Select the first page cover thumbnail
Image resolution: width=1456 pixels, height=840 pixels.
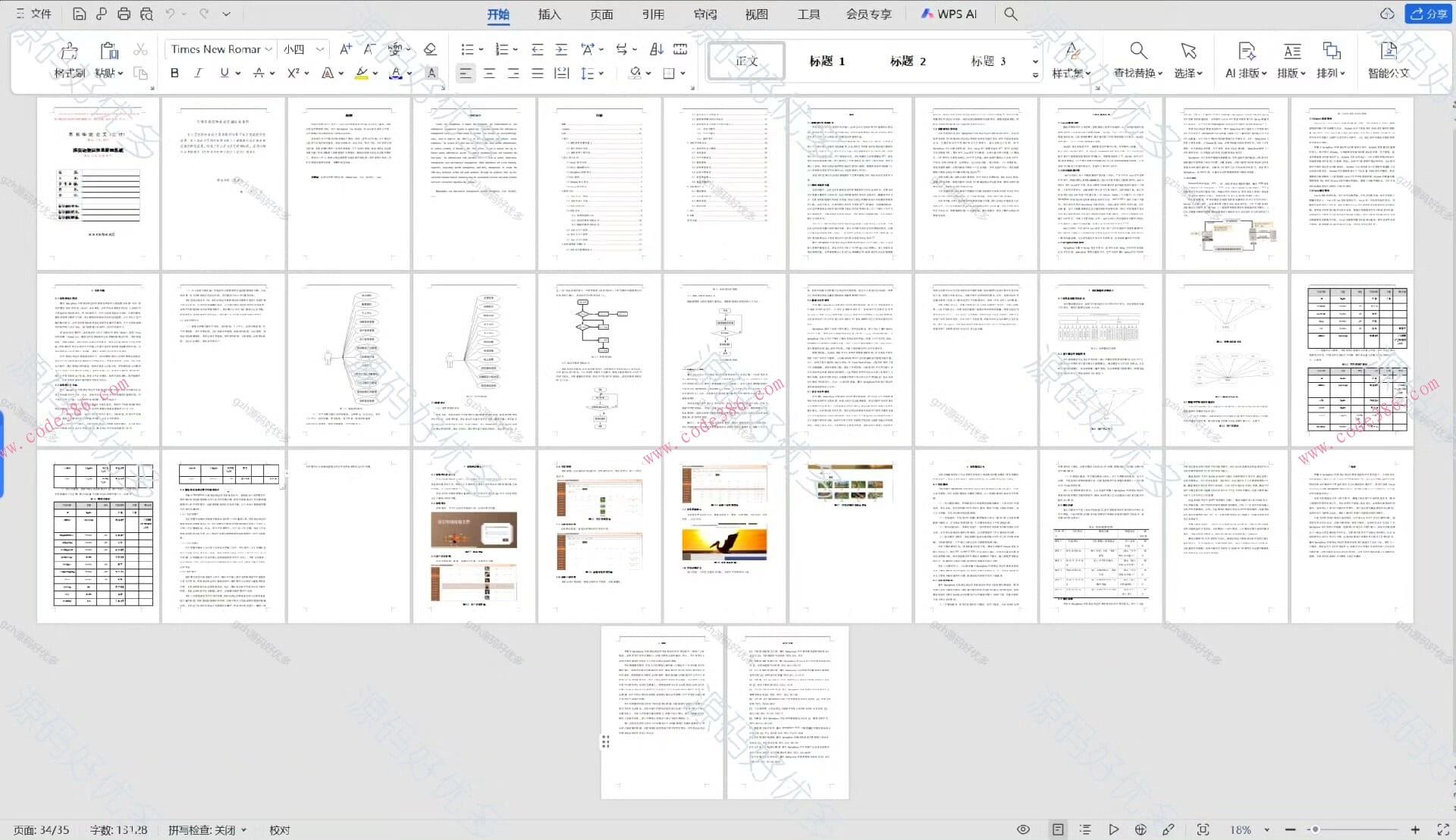pyautogui.click(x=98, y=183)
